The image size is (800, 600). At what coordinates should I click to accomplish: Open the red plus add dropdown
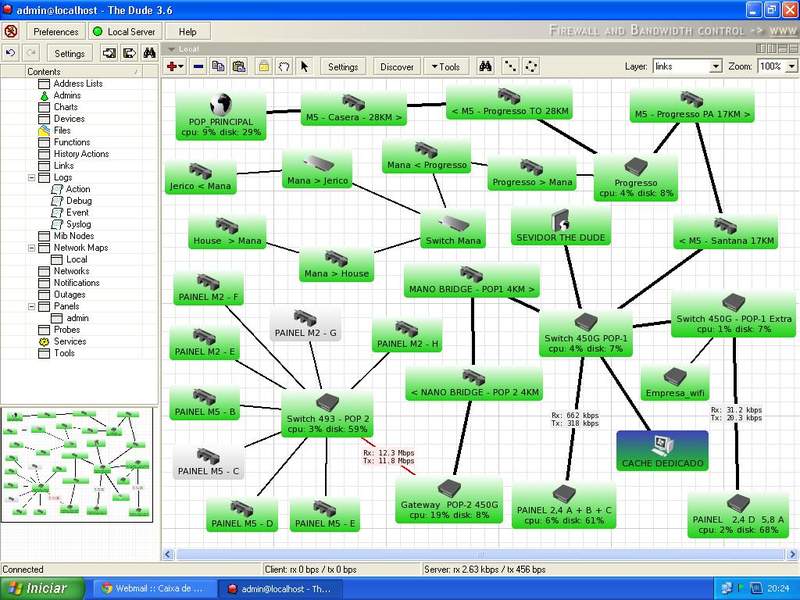pyautogui.click(x=175, y=66)
